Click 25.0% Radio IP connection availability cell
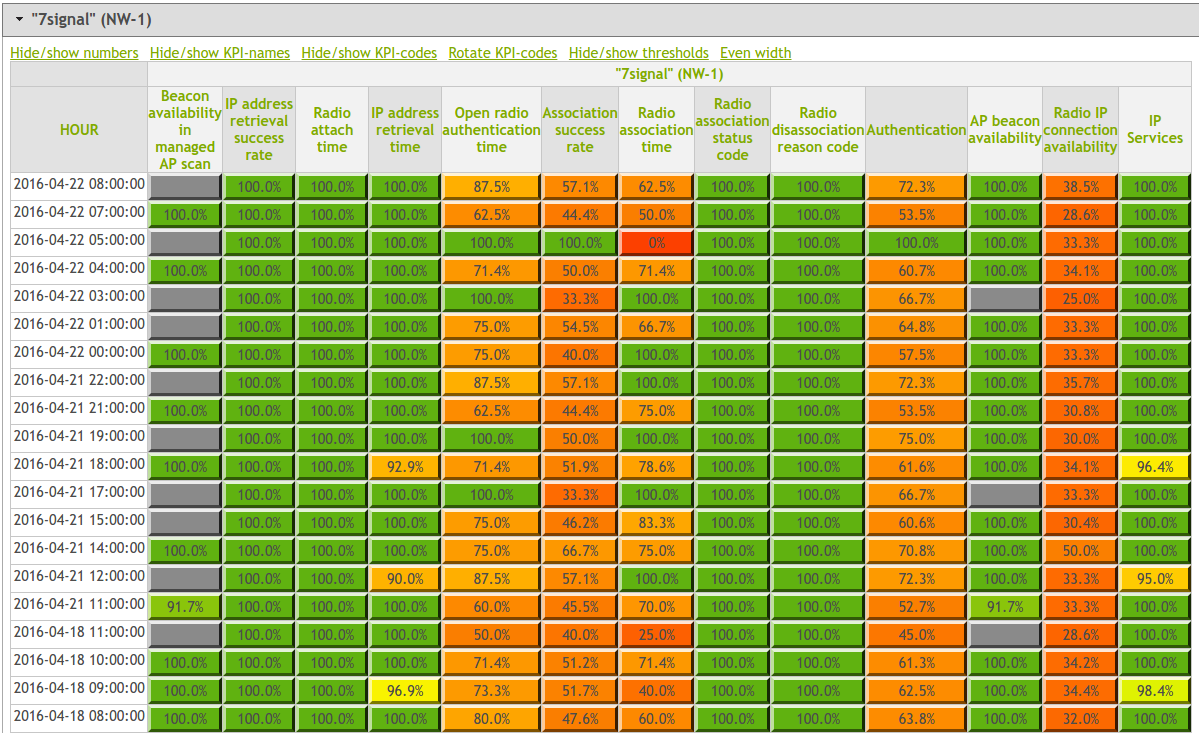The height and width of the screenshot is (733, 1199). coord(1080,299)
